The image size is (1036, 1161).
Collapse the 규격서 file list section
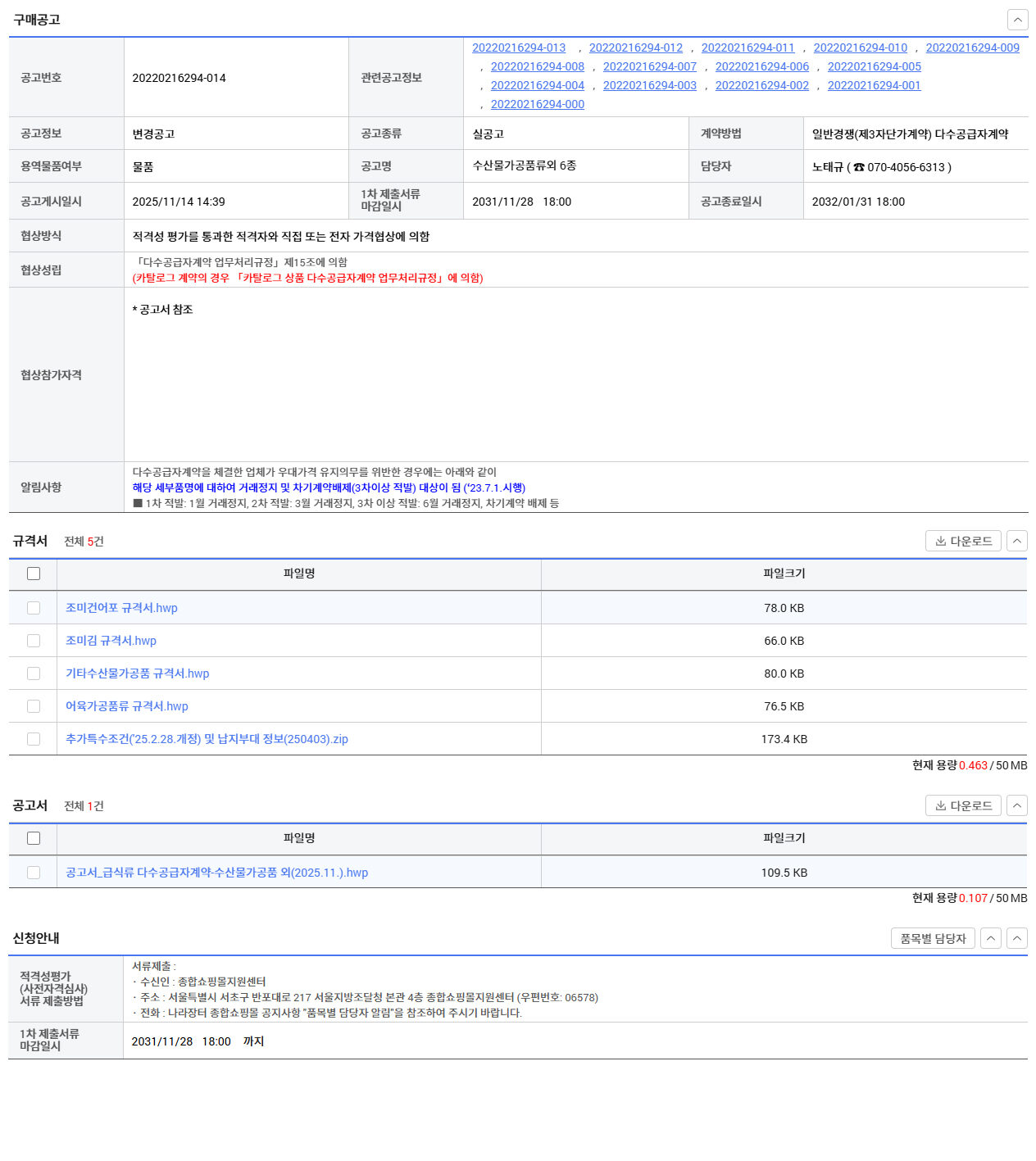[x=1016, y=541]
